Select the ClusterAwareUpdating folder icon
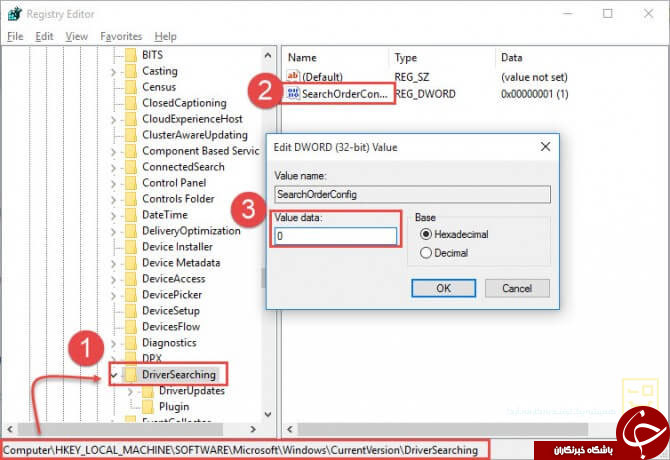Screen dimensions: 670x460 point(131,135)
